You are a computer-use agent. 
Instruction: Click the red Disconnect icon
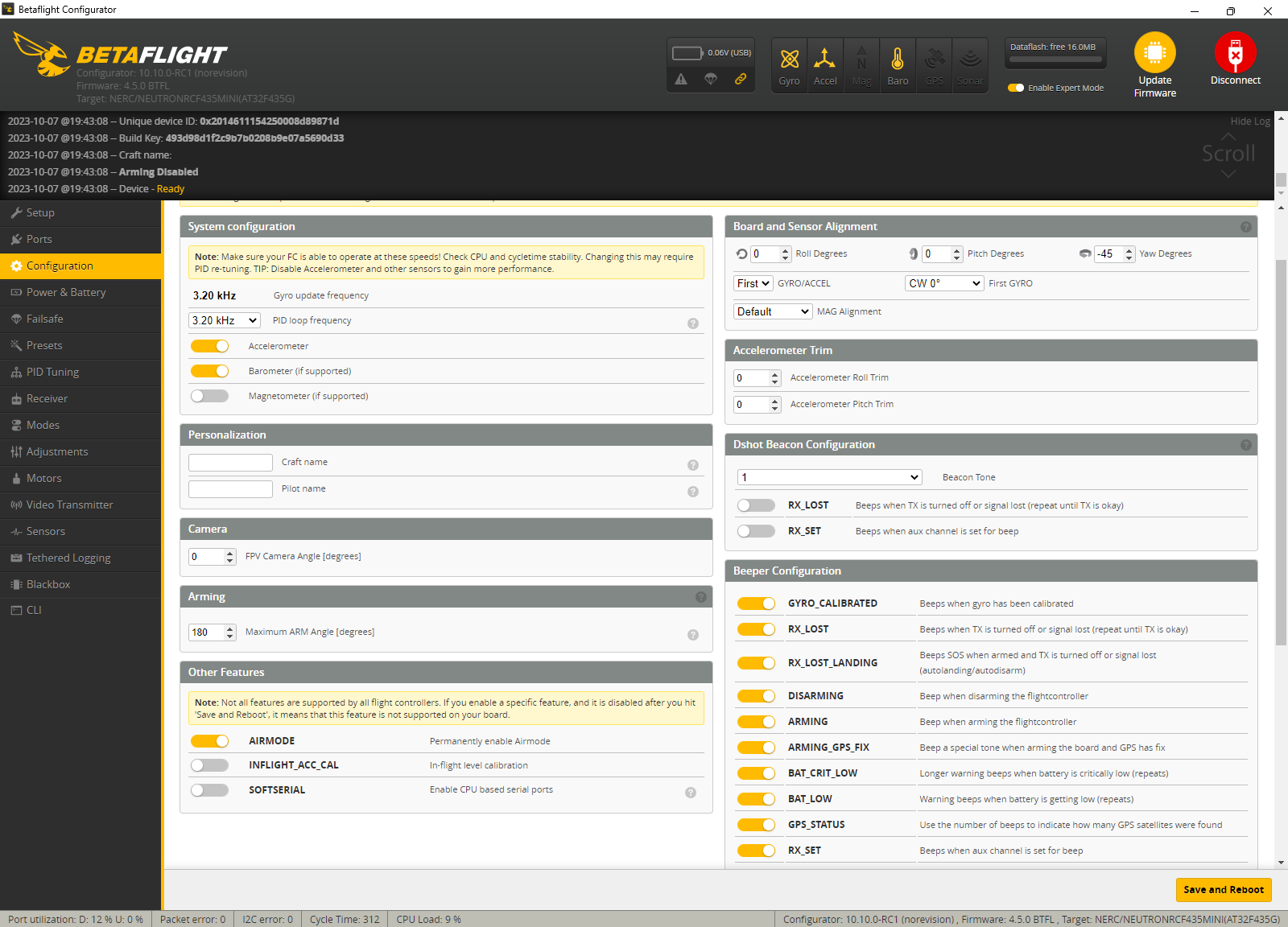(1235, 53)
